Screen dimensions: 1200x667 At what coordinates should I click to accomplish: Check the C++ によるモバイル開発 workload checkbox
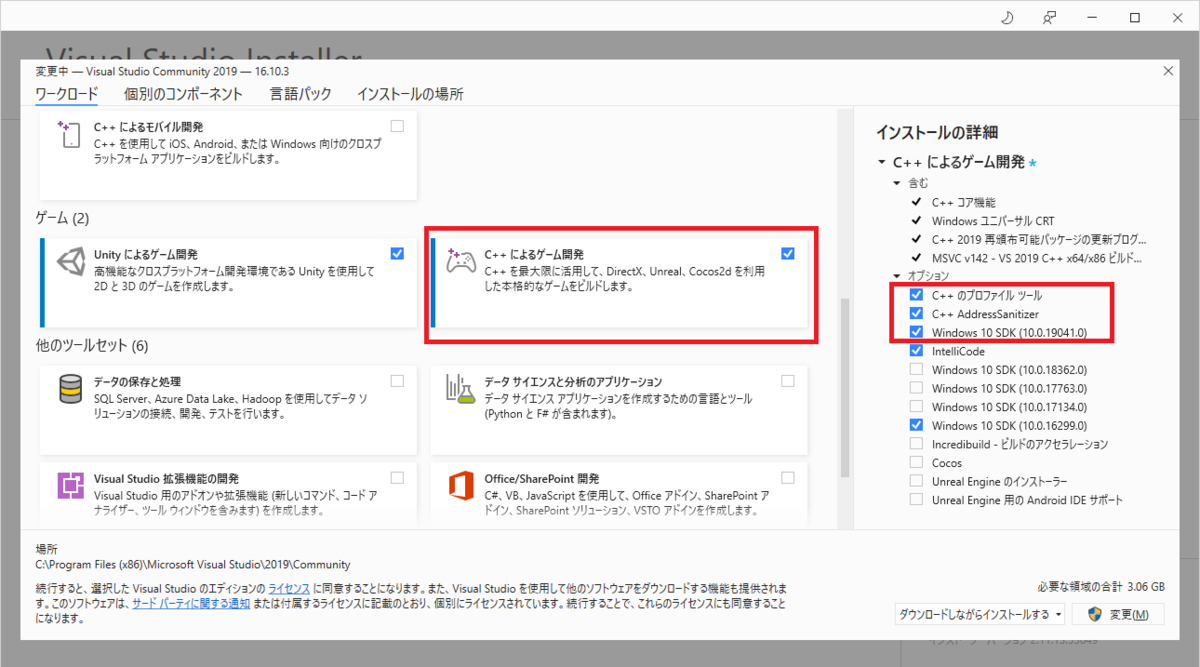pyautogui.click(x=398, y=126)
